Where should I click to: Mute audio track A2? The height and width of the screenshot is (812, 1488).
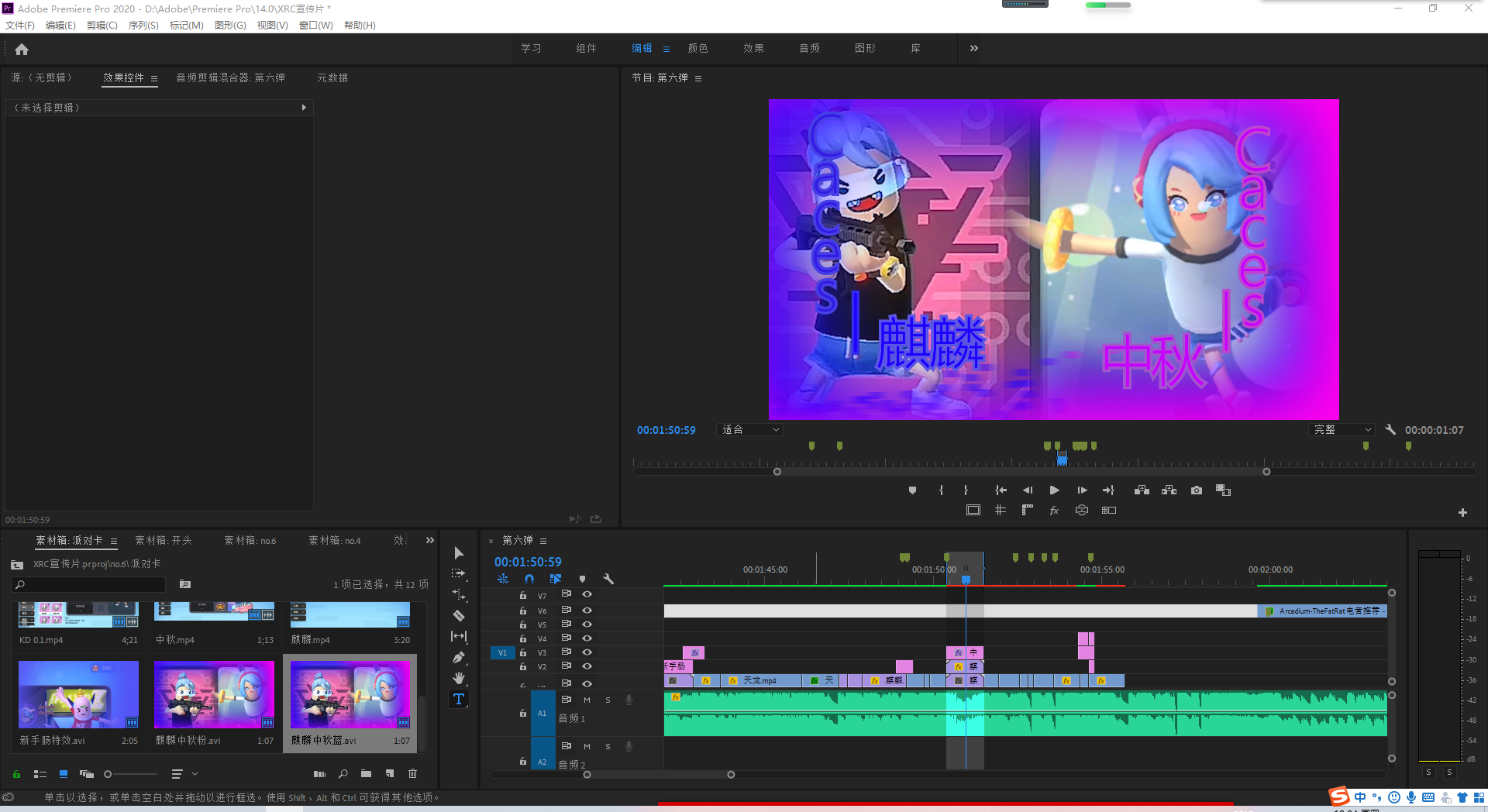point(587,746)
